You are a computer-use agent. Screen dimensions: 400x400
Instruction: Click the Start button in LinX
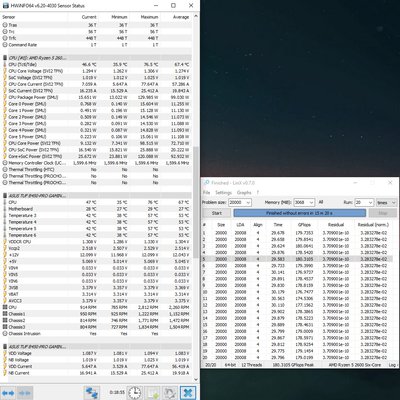[217, 213]
